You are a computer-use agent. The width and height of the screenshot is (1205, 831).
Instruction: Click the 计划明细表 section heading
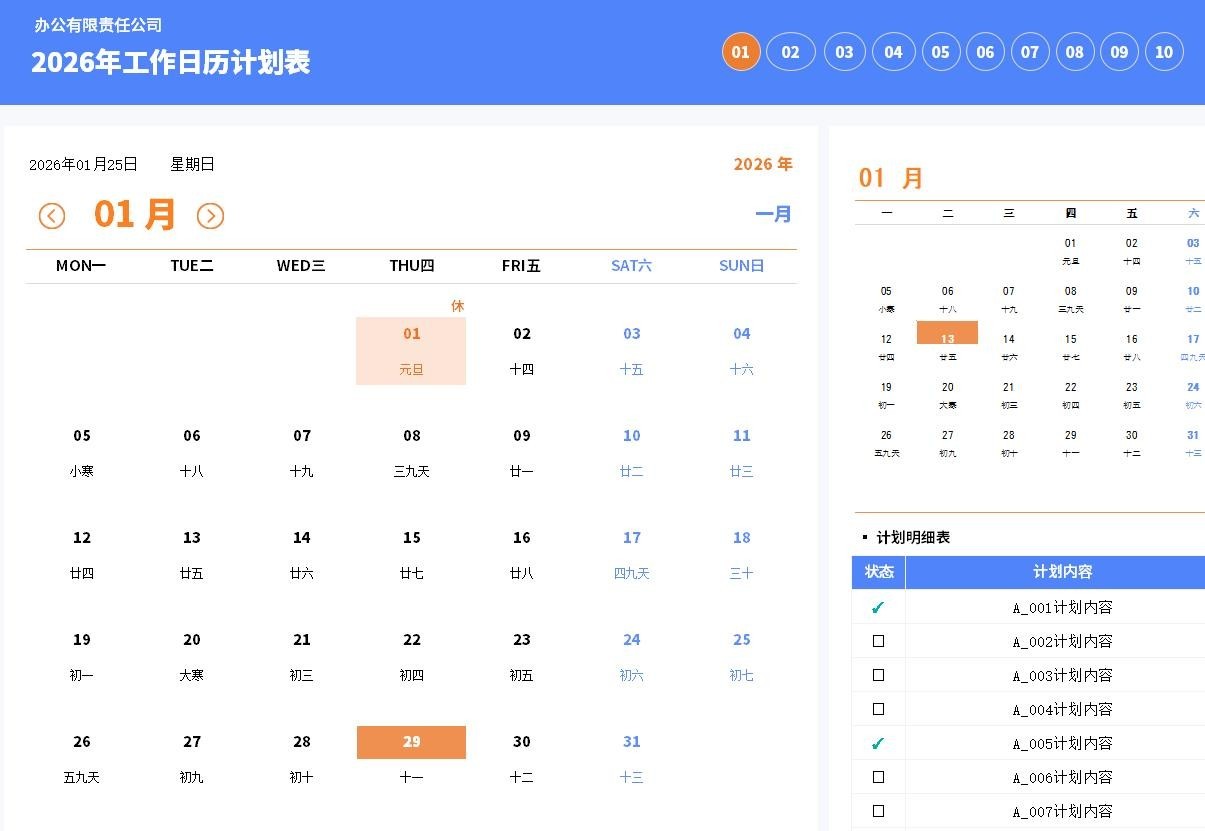pyautogui.click(x=913, y=538)
